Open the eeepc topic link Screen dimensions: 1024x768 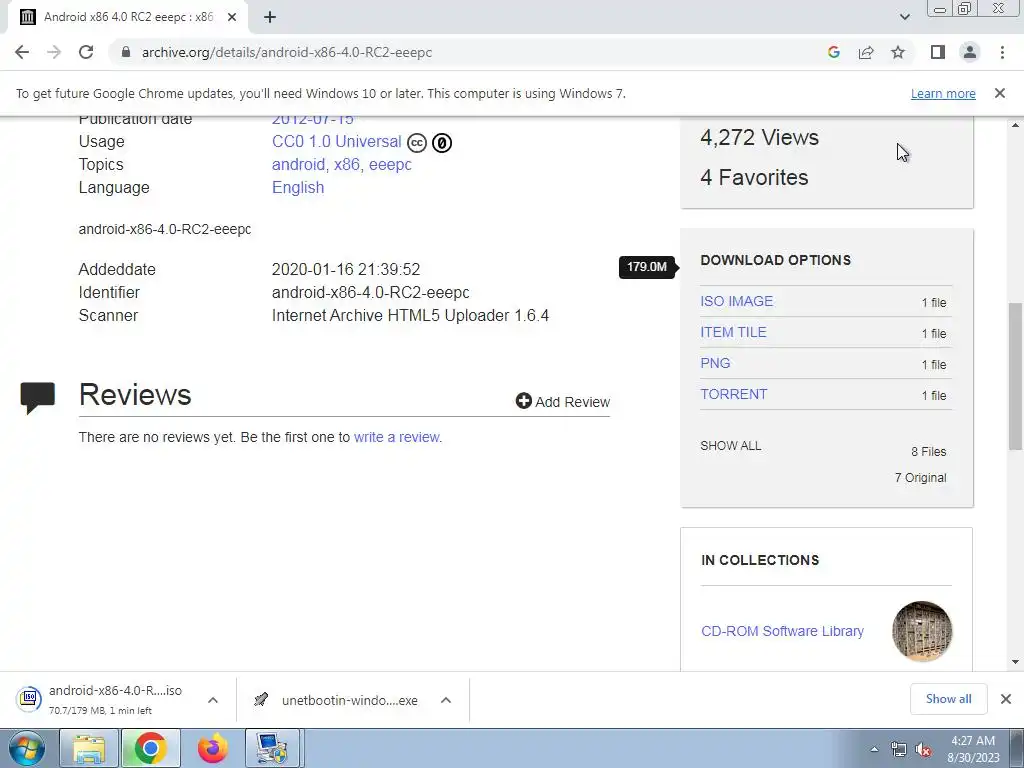coord(390,165)
